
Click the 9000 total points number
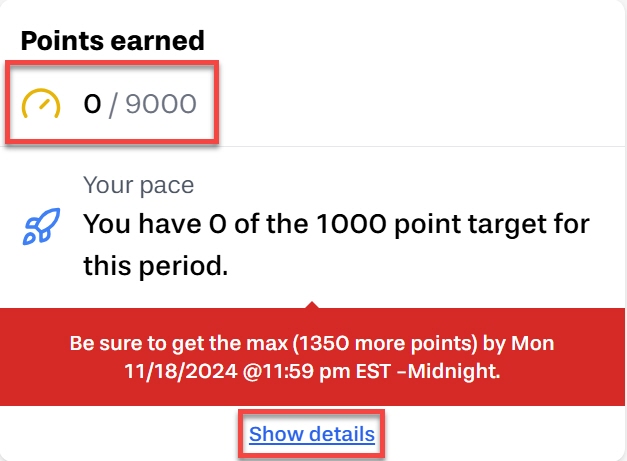161,104
